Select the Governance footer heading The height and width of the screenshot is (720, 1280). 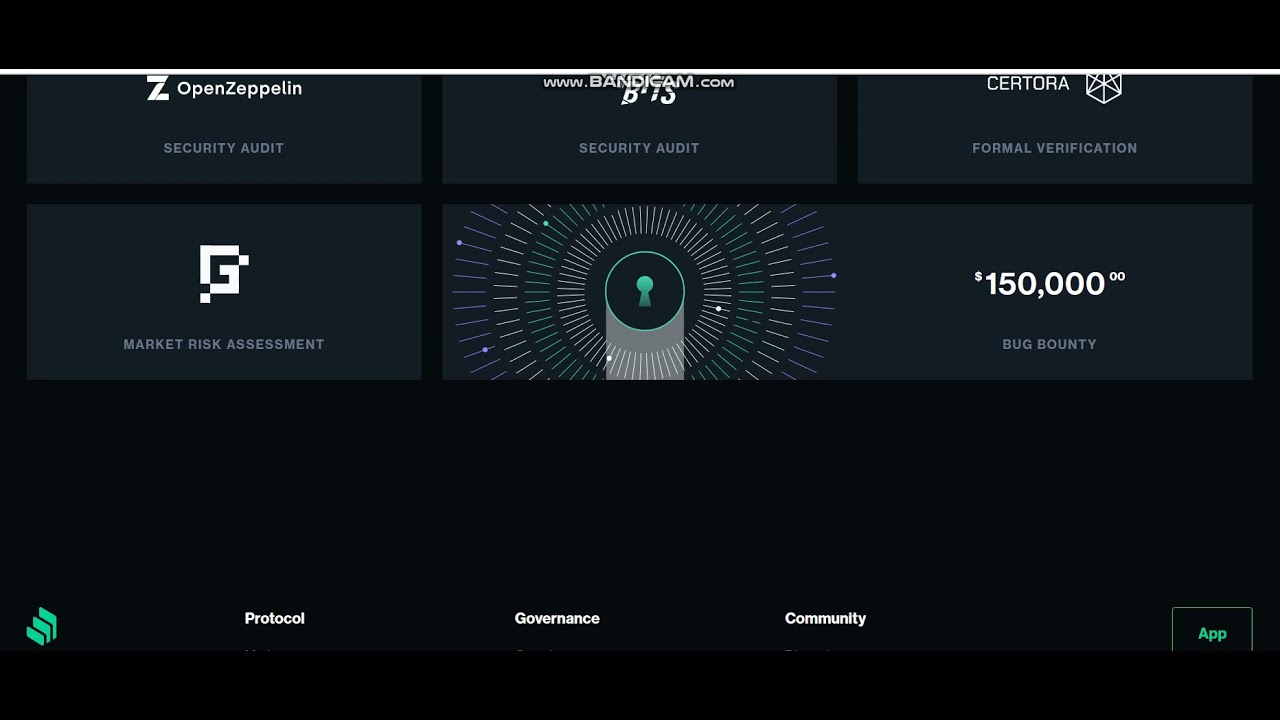point(557,618)
